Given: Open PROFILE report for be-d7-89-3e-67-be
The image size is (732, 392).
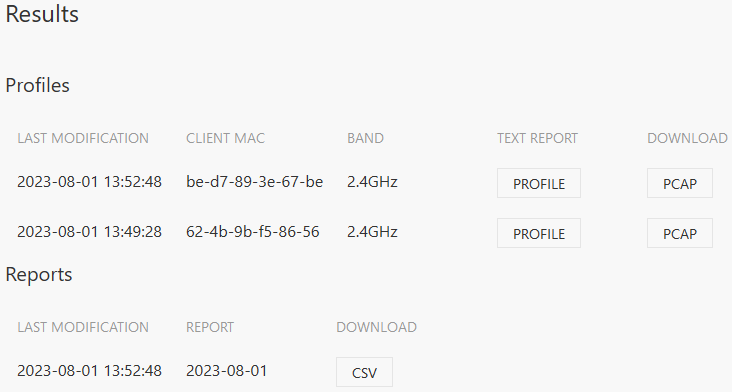Looking at the screenshot, I should [x=539, y=183].
